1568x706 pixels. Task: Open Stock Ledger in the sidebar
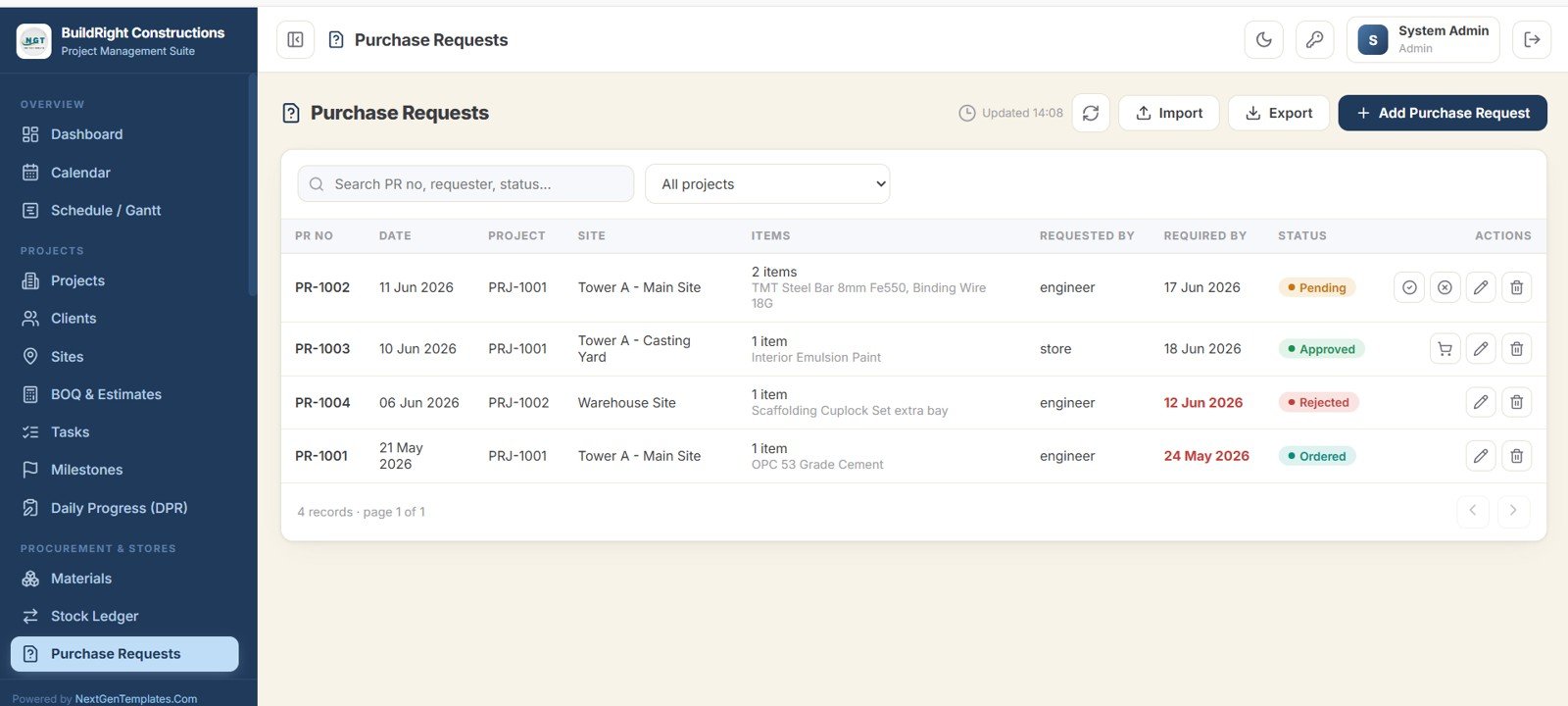tap(124, 616)
